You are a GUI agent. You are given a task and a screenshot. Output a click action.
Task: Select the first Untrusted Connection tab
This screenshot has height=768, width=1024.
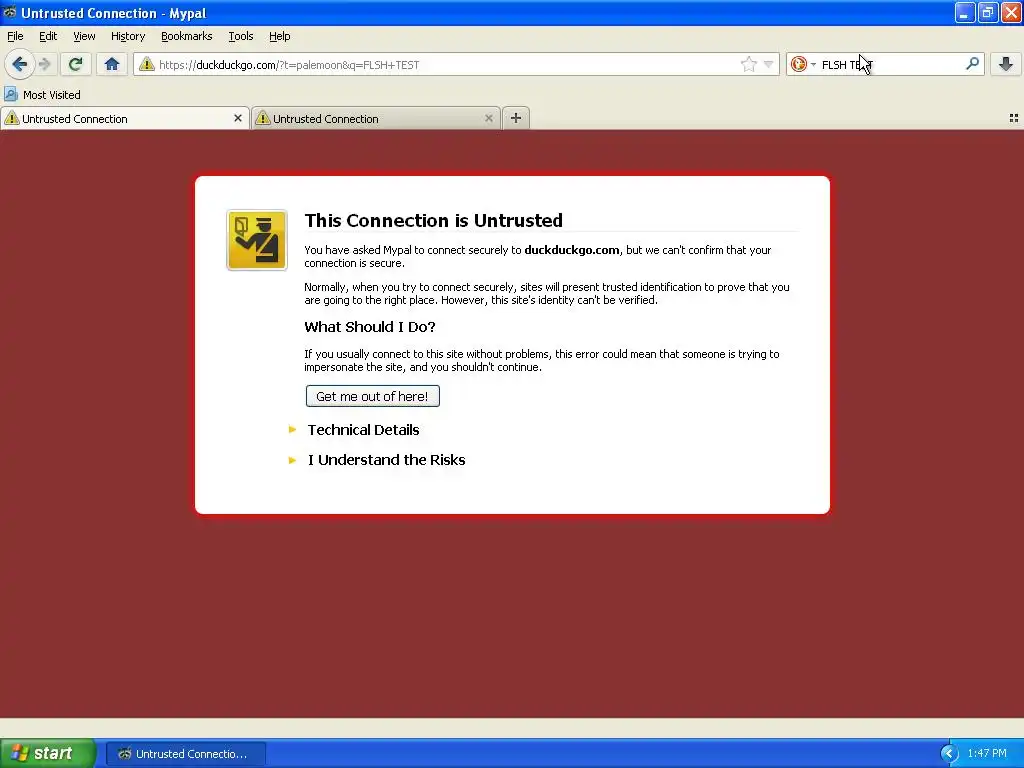[124, 118]
